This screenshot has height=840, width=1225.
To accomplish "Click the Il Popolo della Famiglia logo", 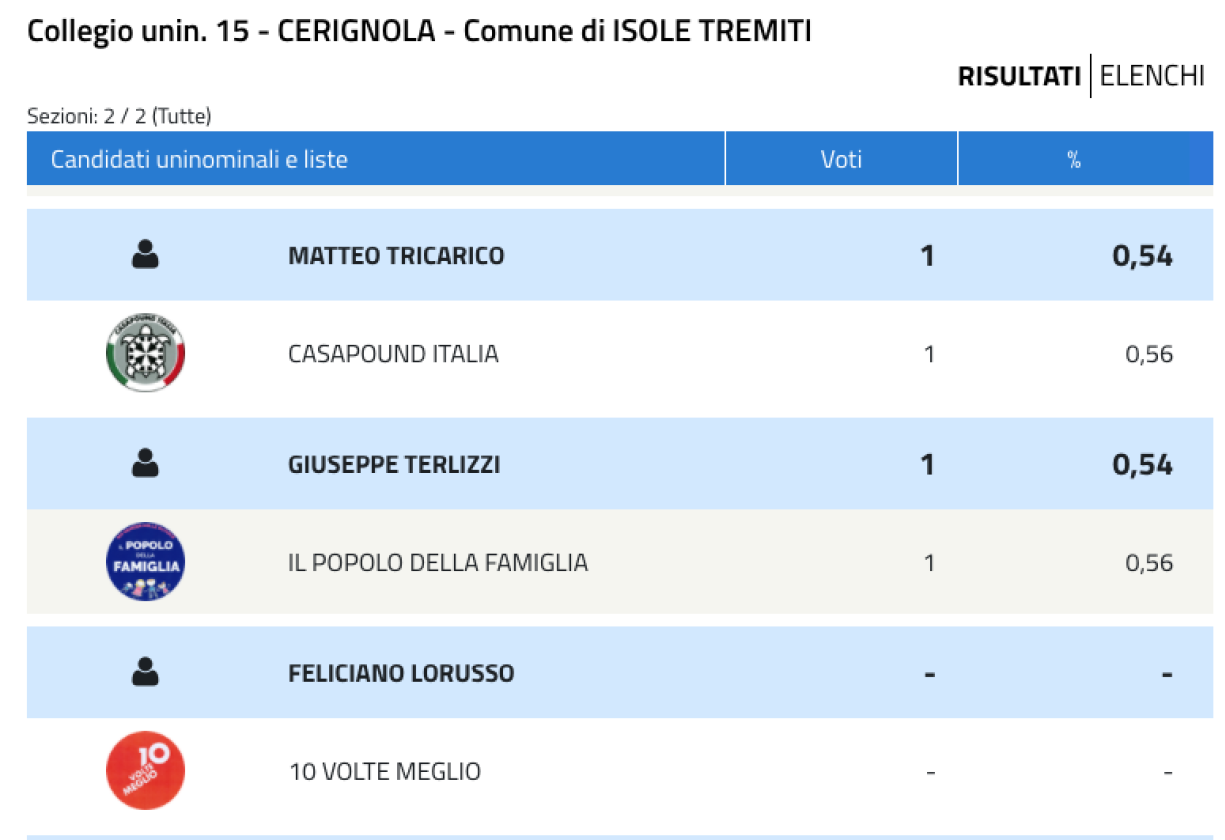I will coord(146,562).
